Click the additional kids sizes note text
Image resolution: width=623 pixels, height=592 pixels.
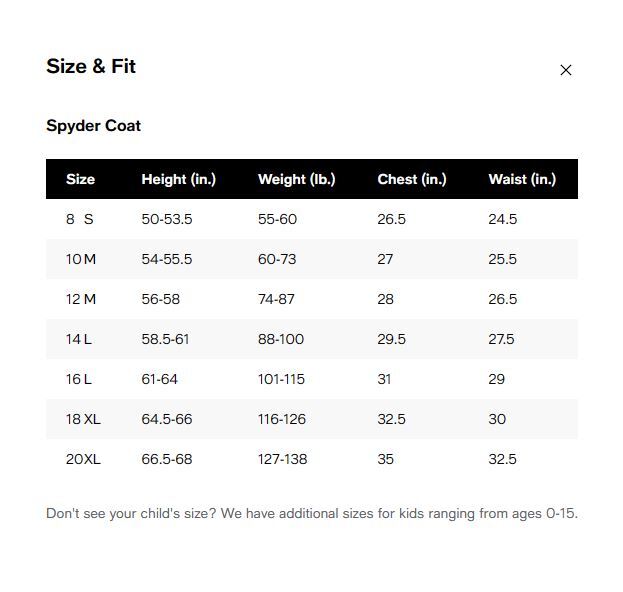(311, 514)
